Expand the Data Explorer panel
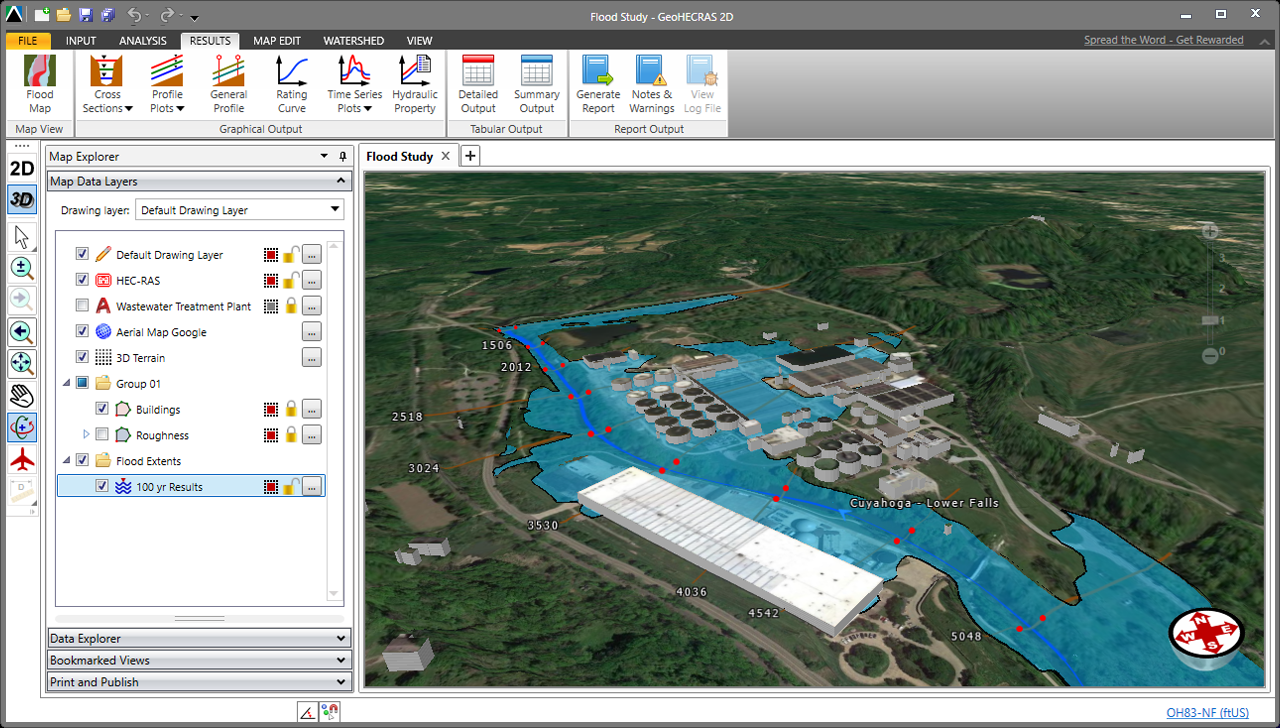The image size is (1280, 728). [199, 638]
